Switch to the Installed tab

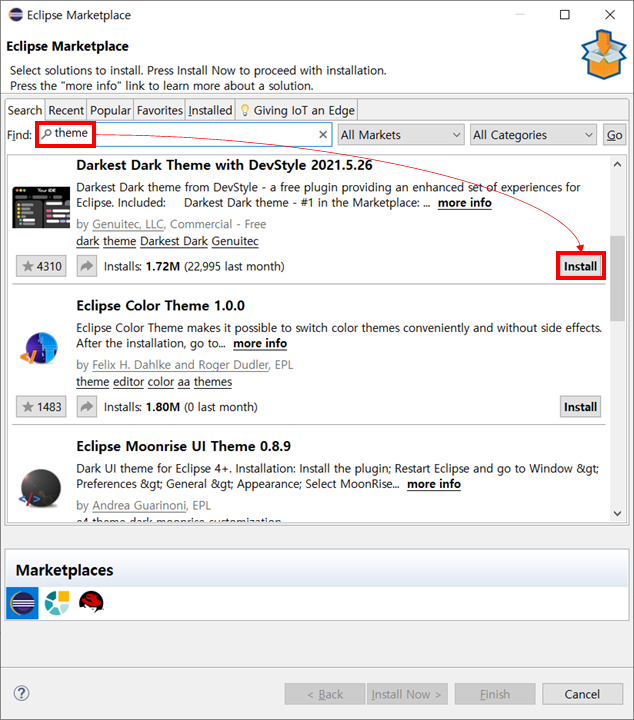pyautogui.click(x=210, y=111)
